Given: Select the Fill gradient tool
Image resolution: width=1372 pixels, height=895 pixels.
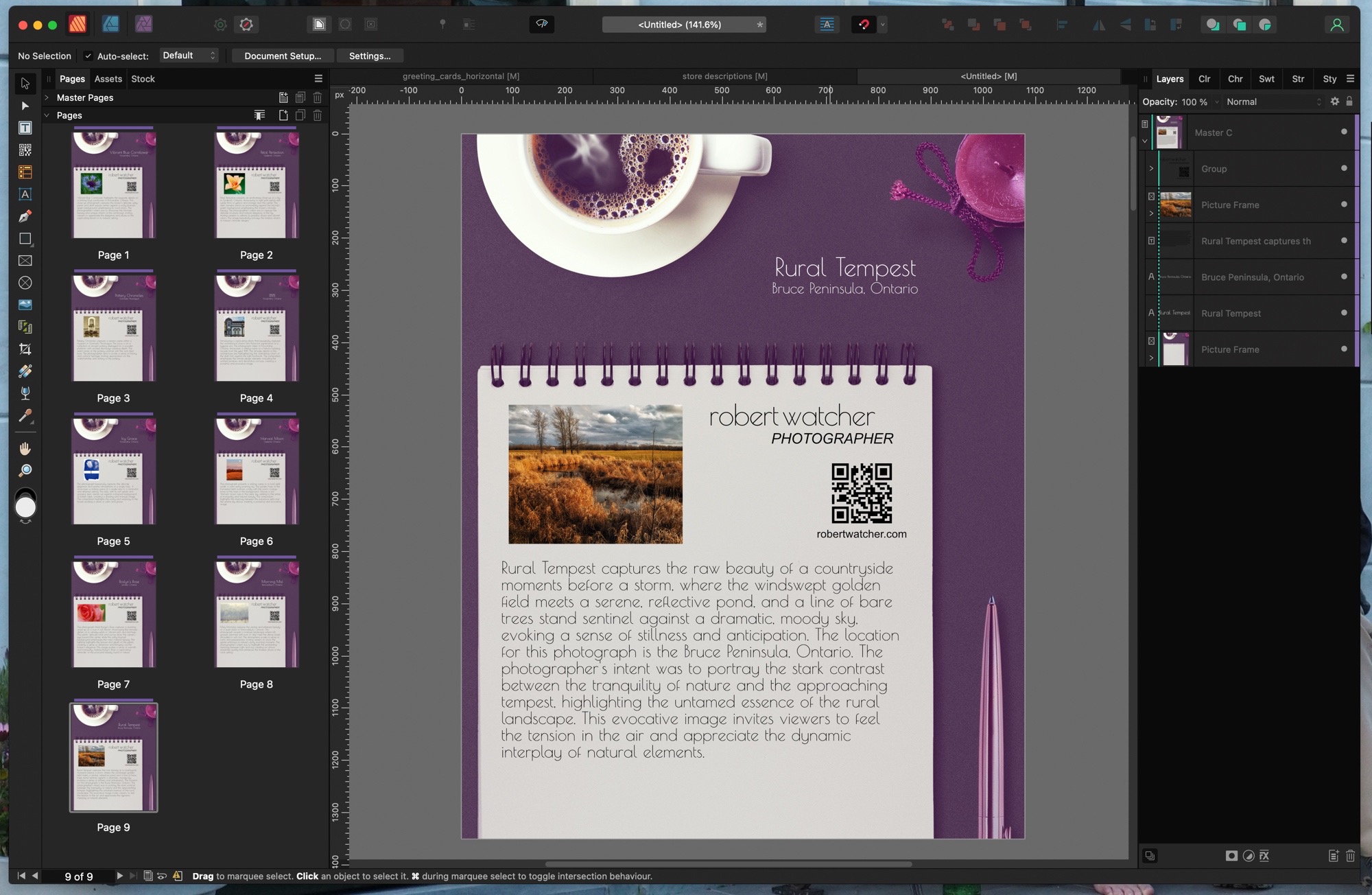Looking at the screenshot, I should pyautogui.click(x=25, y=371).
